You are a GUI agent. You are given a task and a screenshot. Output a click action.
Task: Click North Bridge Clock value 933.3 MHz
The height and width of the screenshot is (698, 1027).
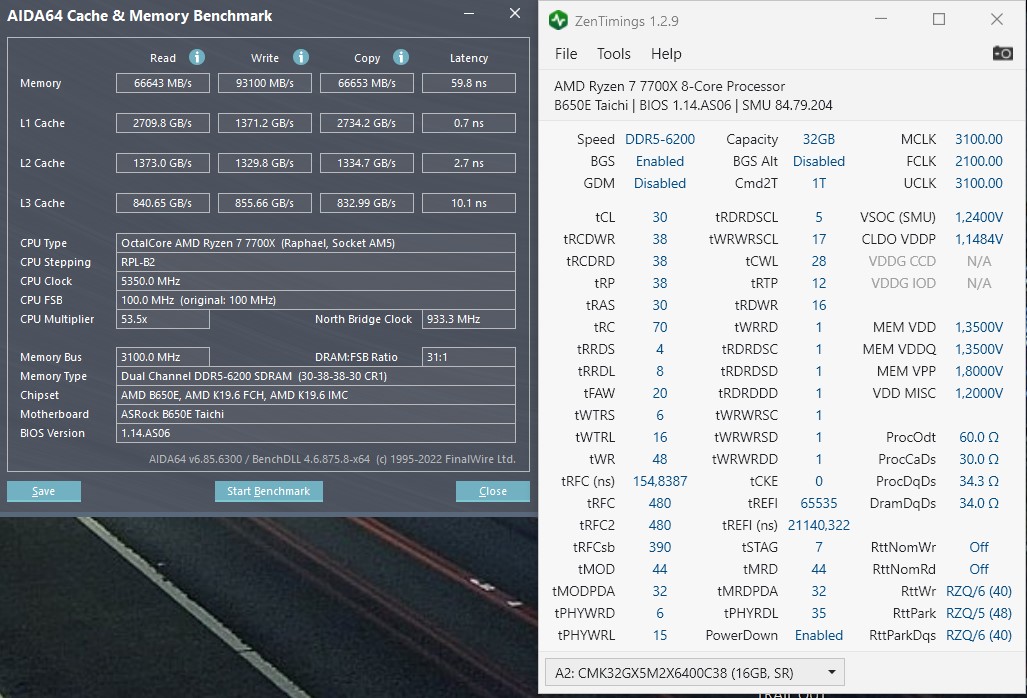point(469,319)
